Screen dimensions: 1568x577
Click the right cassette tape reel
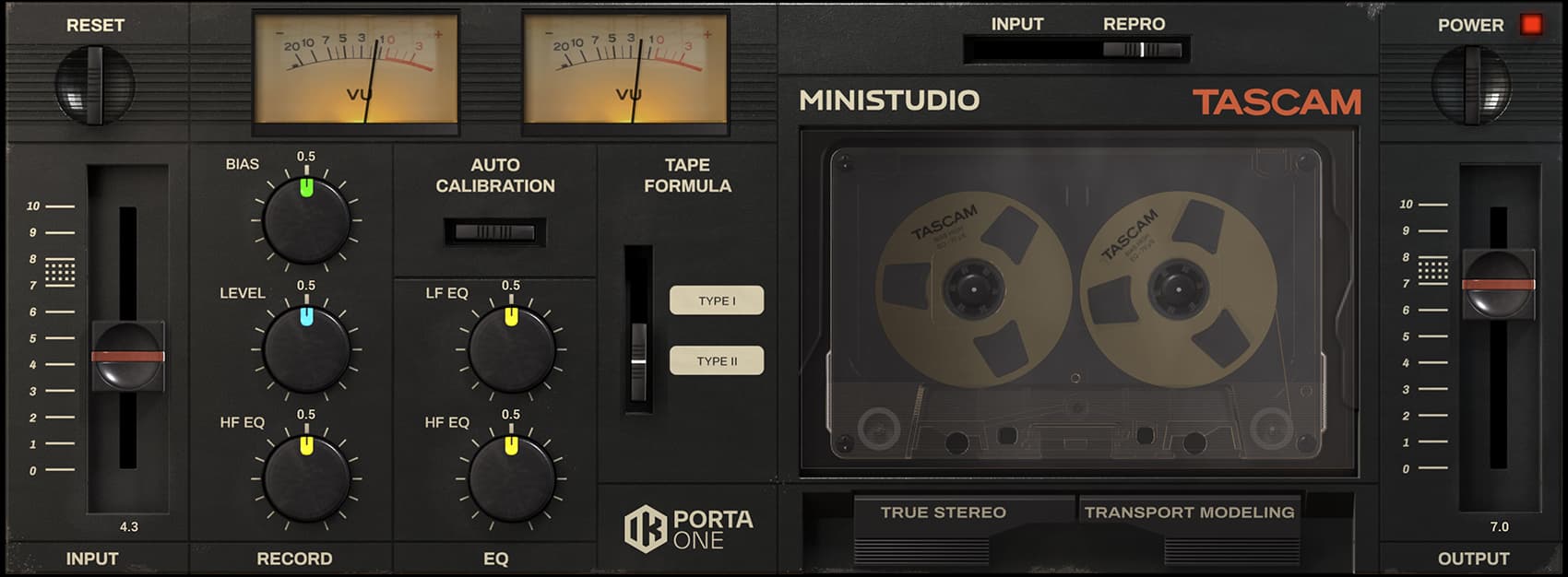[1178, 288]
